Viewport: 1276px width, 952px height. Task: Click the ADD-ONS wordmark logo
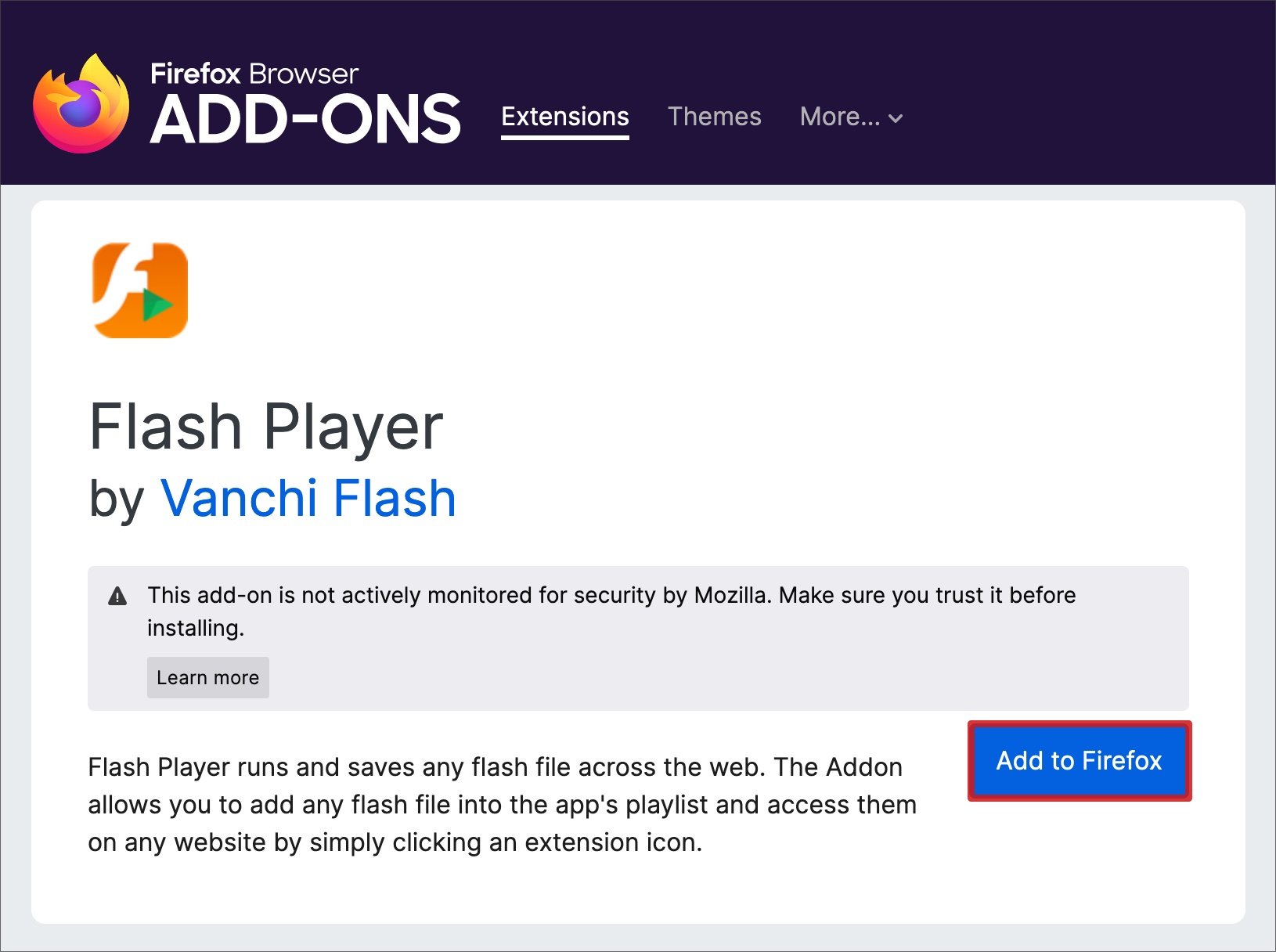305,118
